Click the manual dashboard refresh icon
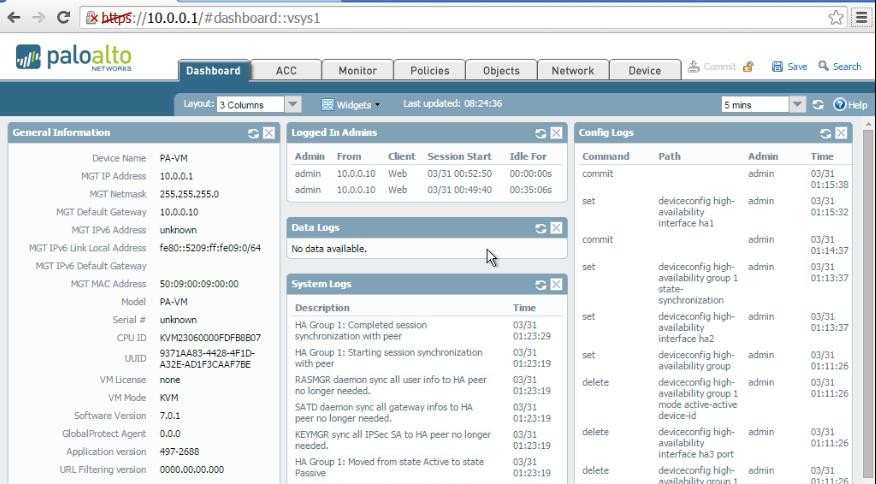 pos(818,104)
